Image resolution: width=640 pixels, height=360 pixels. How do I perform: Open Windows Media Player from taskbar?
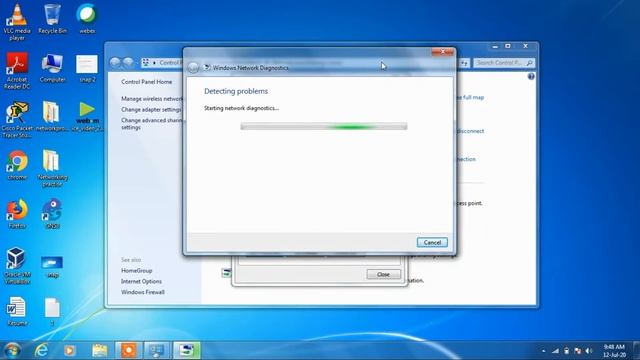pyautogui.click(x=70, y=350)
